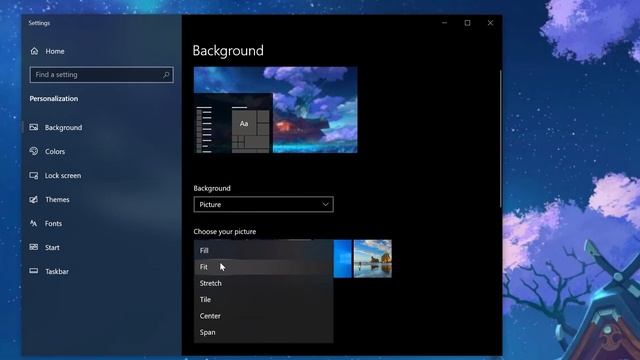Focus the Find a setting search field
The image size is (640, 360).
[102, 75]
